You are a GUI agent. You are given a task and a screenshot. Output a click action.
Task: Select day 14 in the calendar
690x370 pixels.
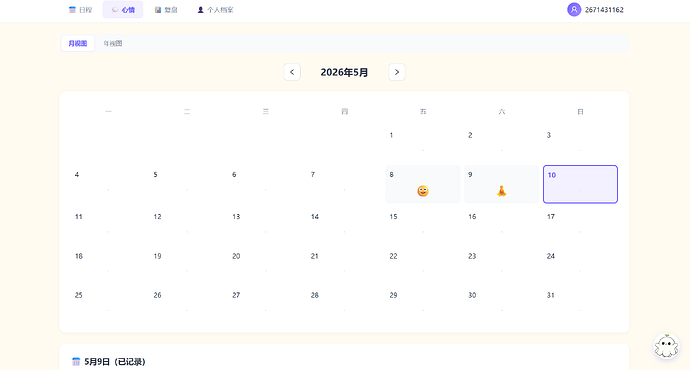(344, 225)
